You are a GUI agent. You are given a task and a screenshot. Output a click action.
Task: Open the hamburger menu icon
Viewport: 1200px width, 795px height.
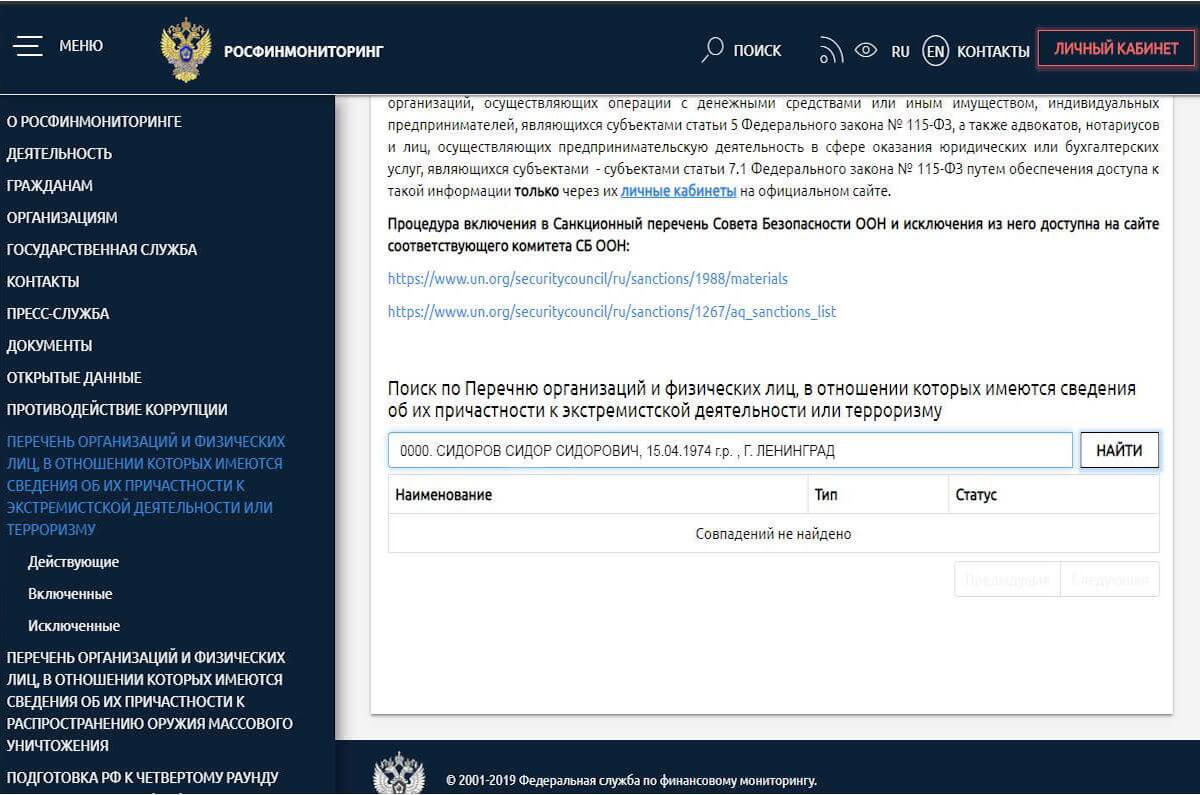pyautogui.click(x=28, y=46)
